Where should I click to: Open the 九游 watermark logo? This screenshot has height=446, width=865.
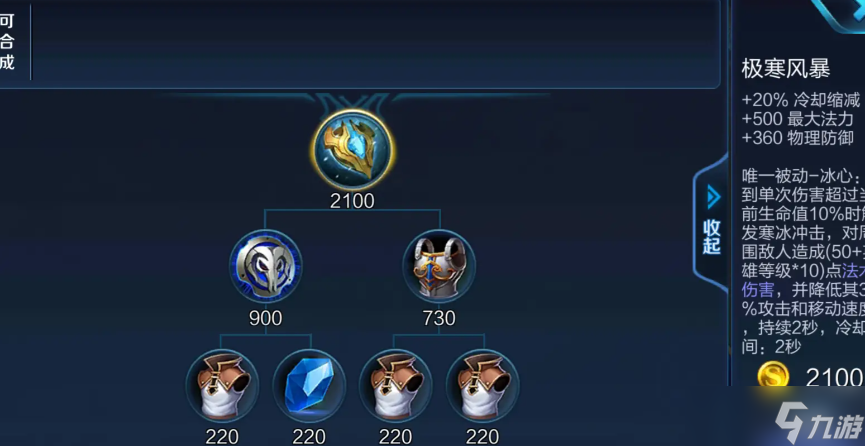[x=819, y=422]
